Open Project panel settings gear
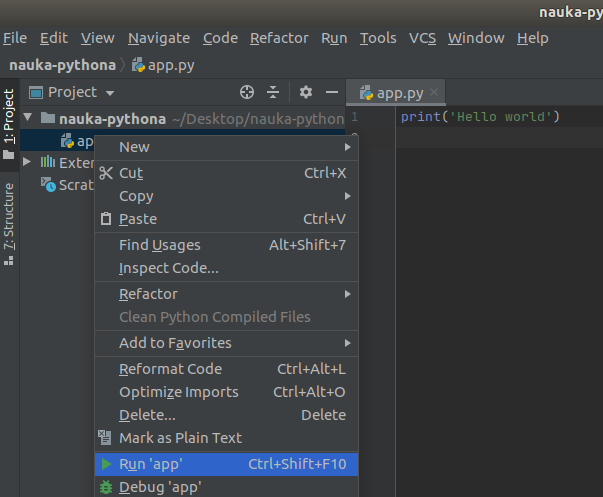This screenshot has width=603, height=497. [x=306, y=92]
